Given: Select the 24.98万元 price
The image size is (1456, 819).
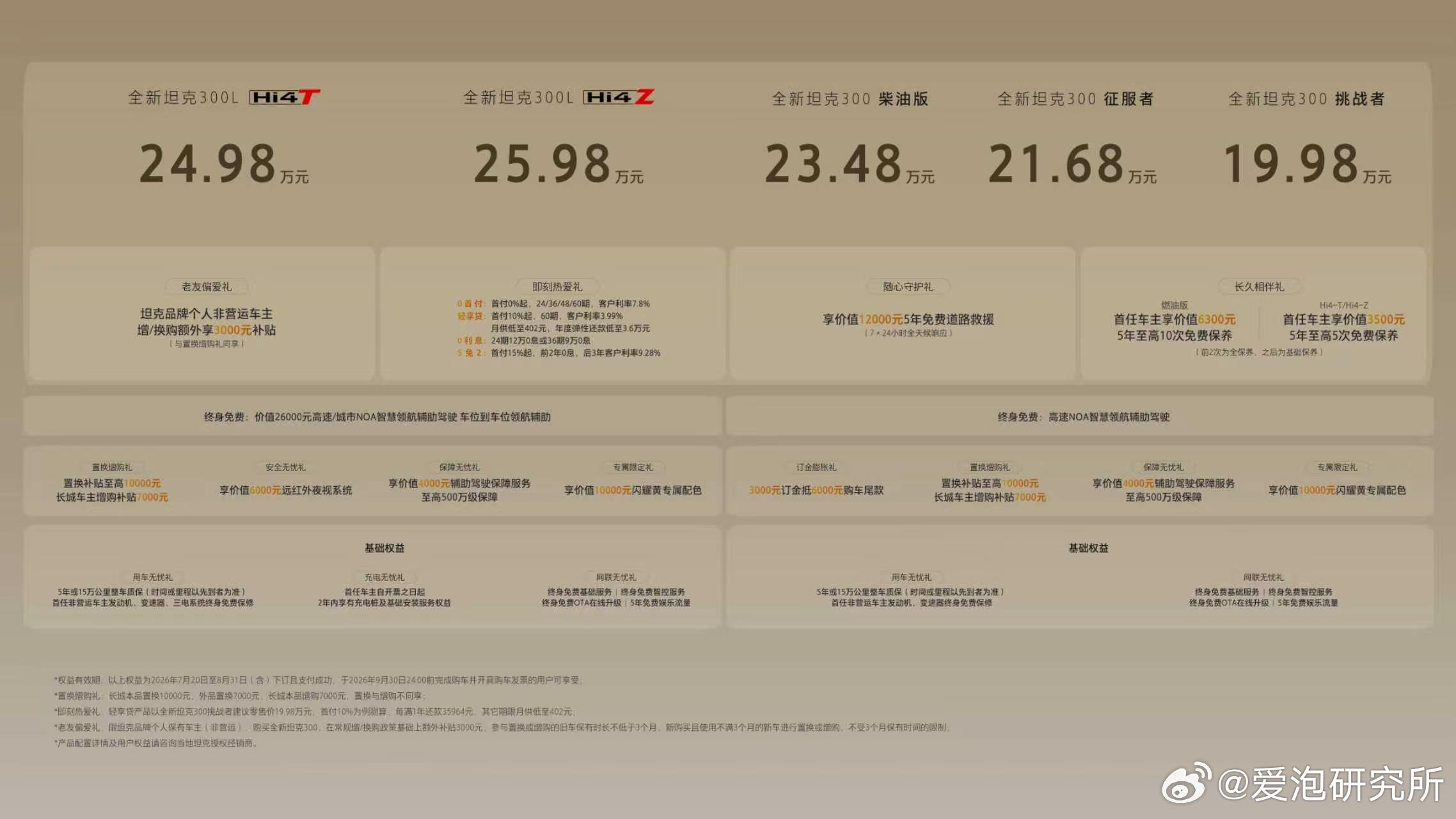Looking at the screenshot, I should pyautogui.click(x=224, y=164).
